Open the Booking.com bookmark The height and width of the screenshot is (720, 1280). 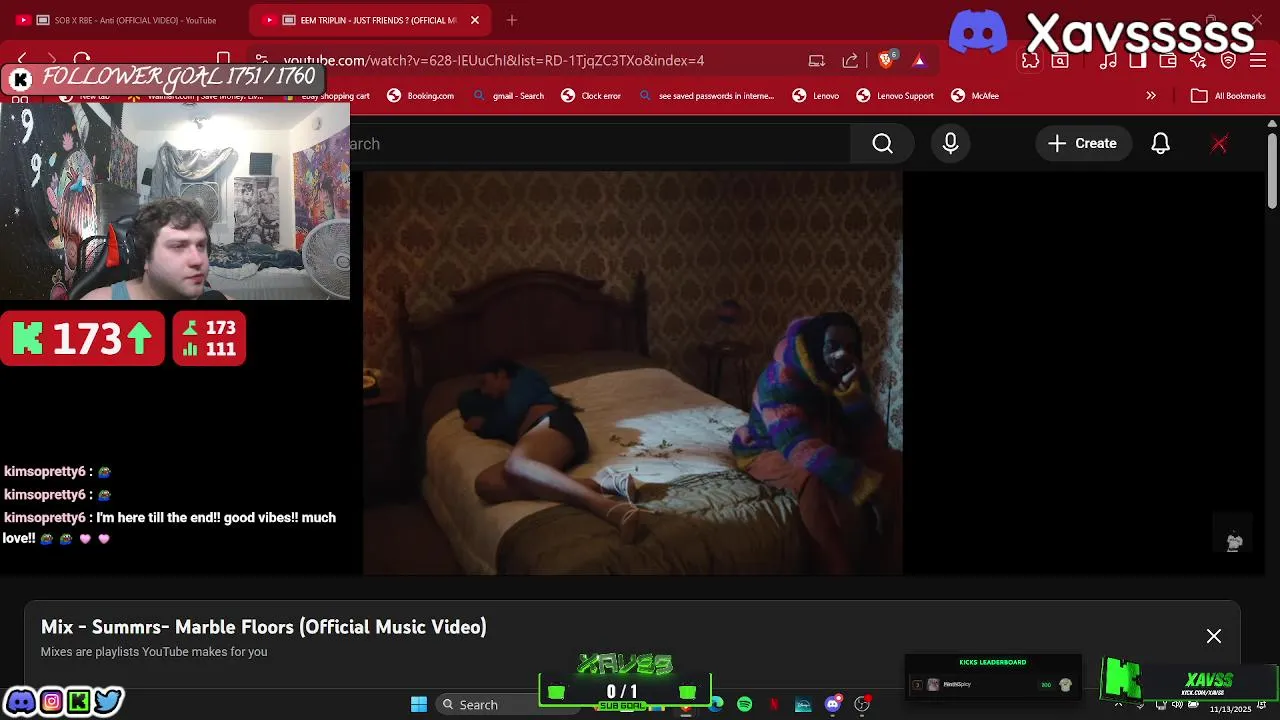tap(421, 96)
